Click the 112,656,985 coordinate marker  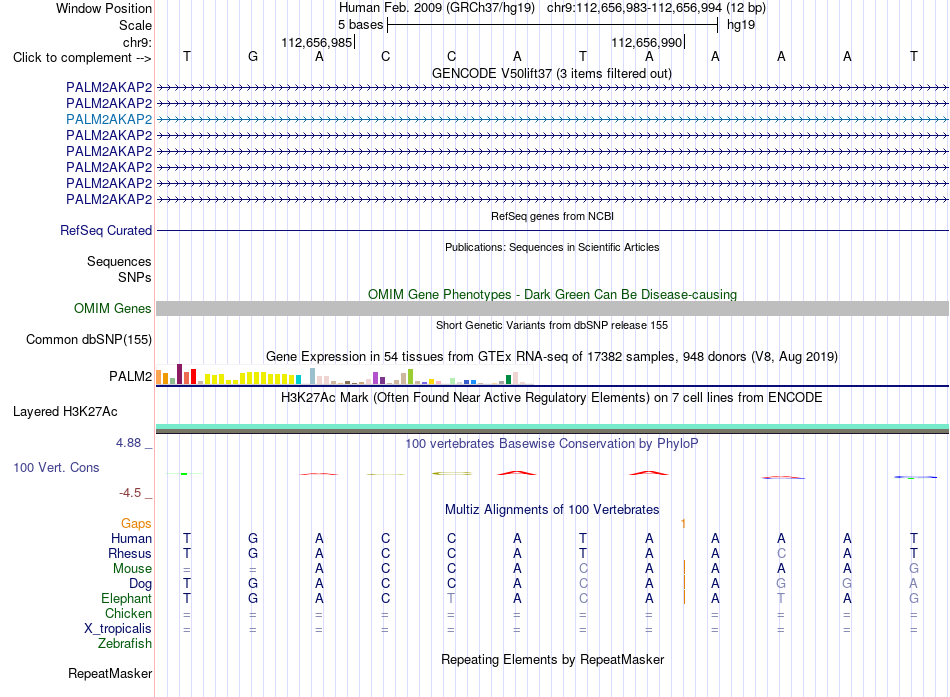coord(316,42)
